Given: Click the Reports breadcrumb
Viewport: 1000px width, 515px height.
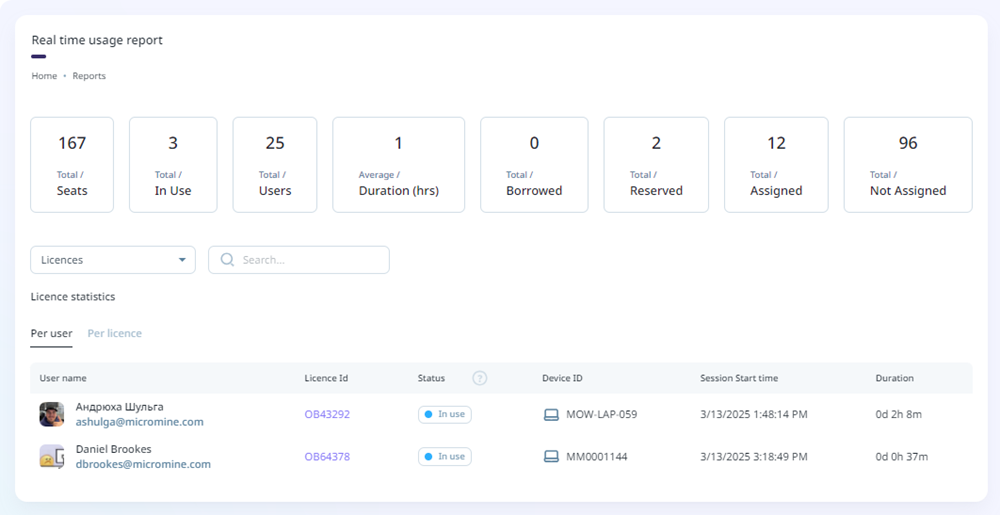Looking at the screenshot, I should (89, 76).
